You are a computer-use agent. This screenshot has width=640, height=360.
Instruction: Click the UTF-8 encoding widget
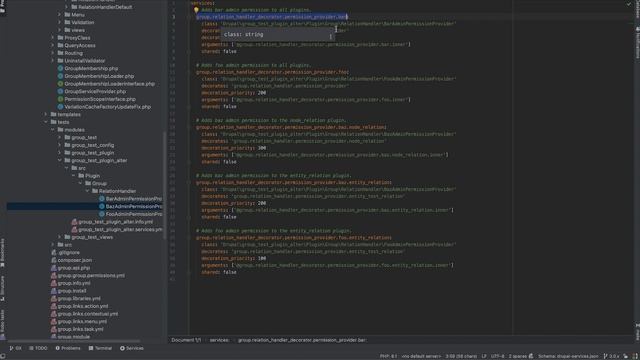[498, 356]
